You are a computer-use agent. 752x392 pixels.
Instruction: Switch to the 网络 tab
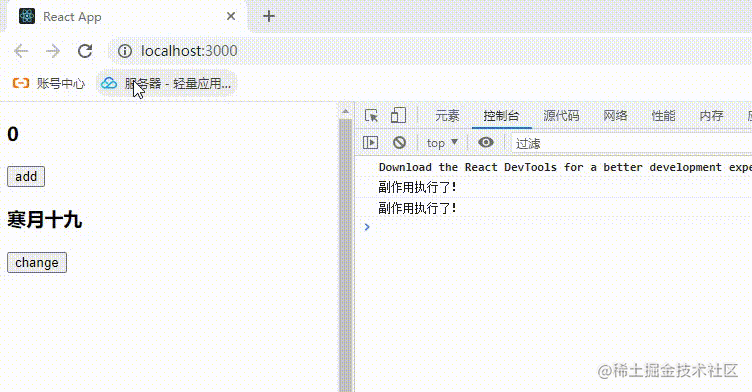pyautogui.click(x=615, y=116)
